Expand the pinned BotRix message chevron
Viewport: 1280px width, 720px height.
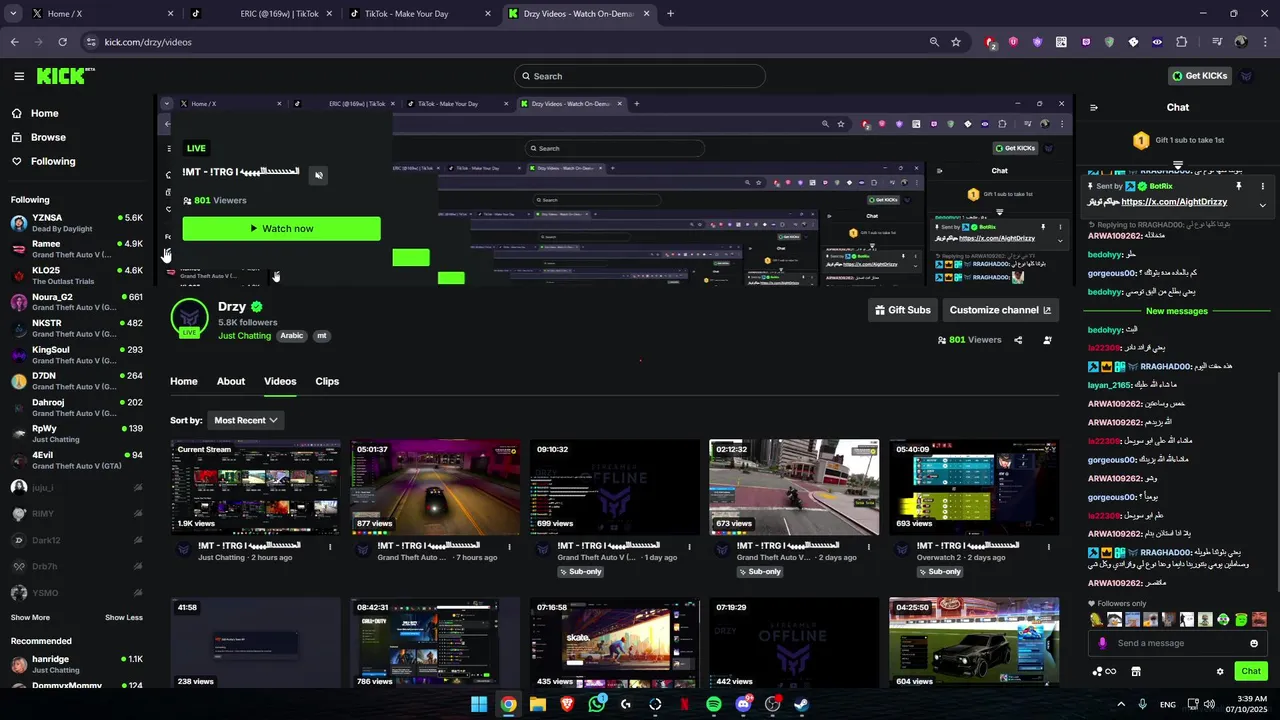pyautogui.click(x=1262, y=205)
